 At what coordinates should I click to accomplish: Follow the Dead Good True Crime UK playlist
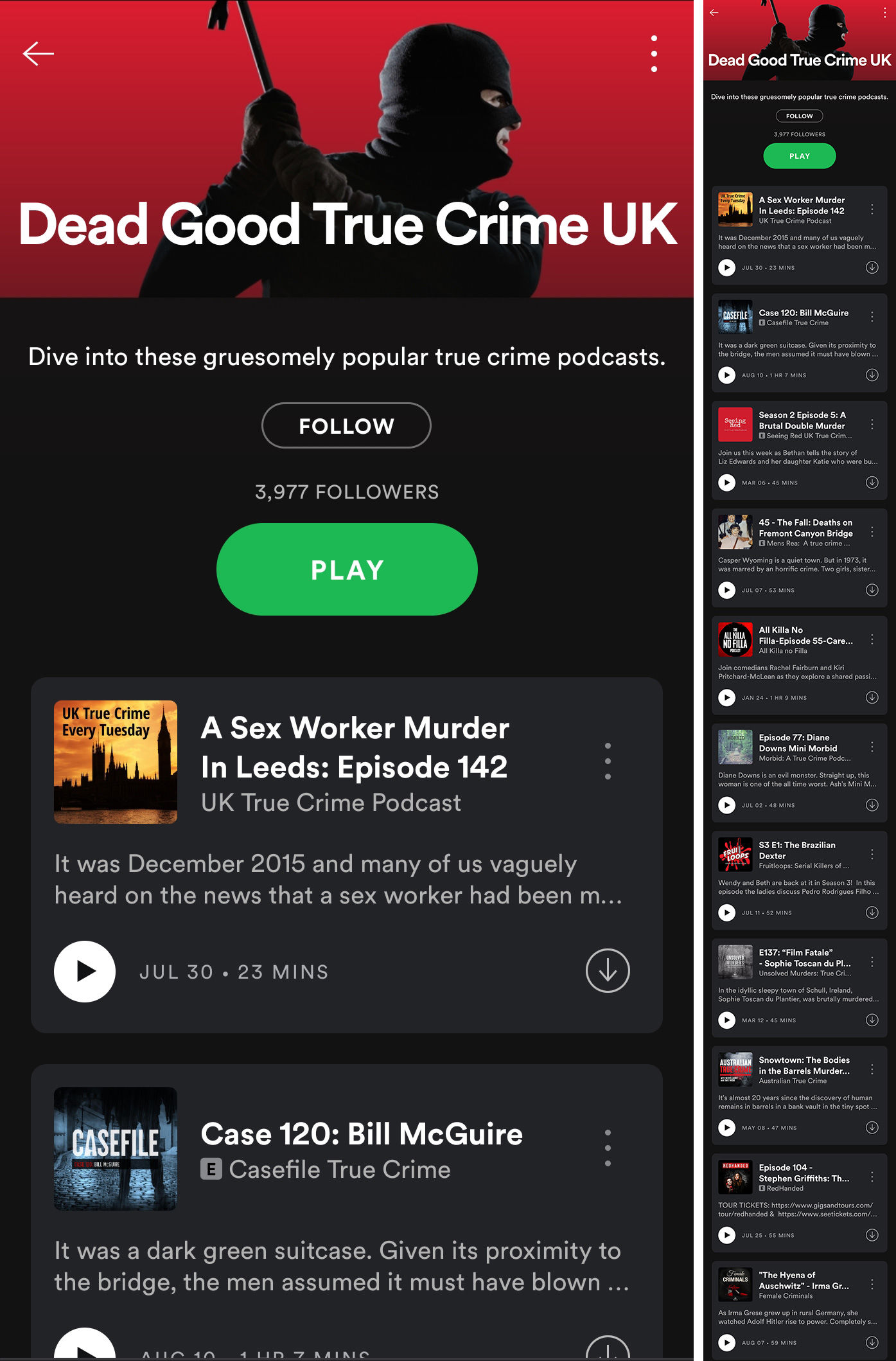pos(346,425)
